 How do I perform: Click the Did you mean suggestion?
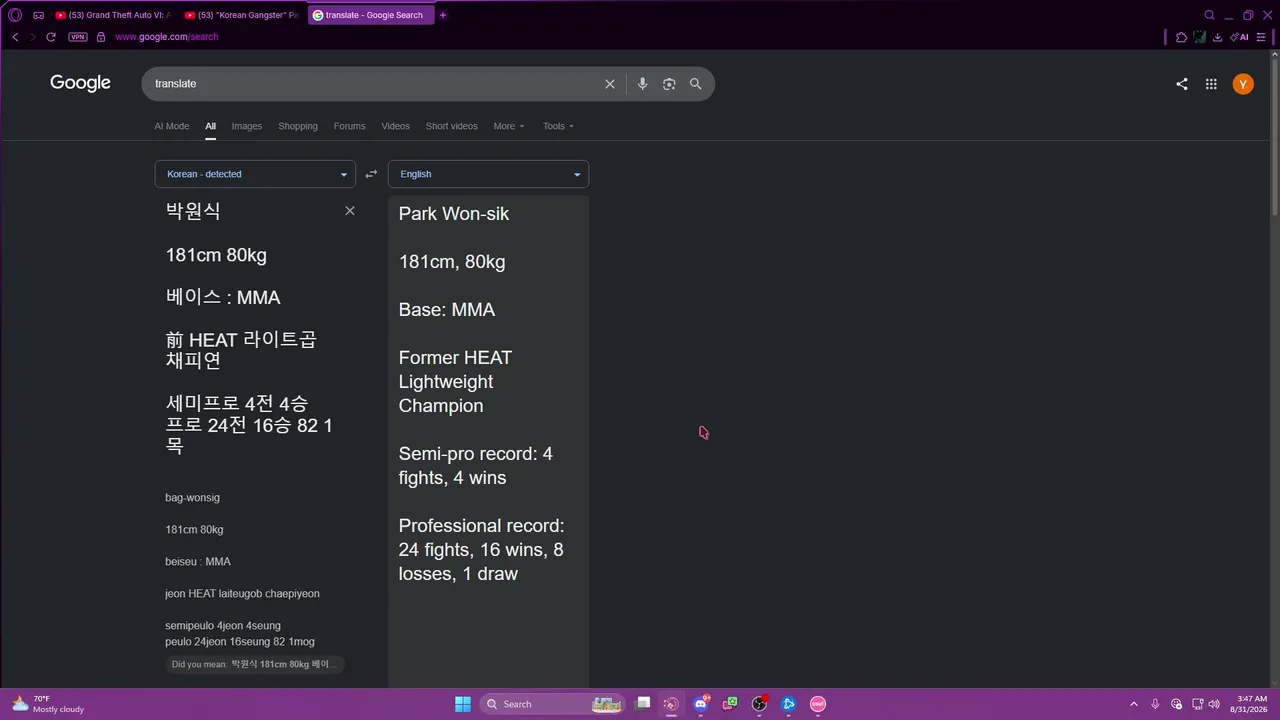(255, 664)
